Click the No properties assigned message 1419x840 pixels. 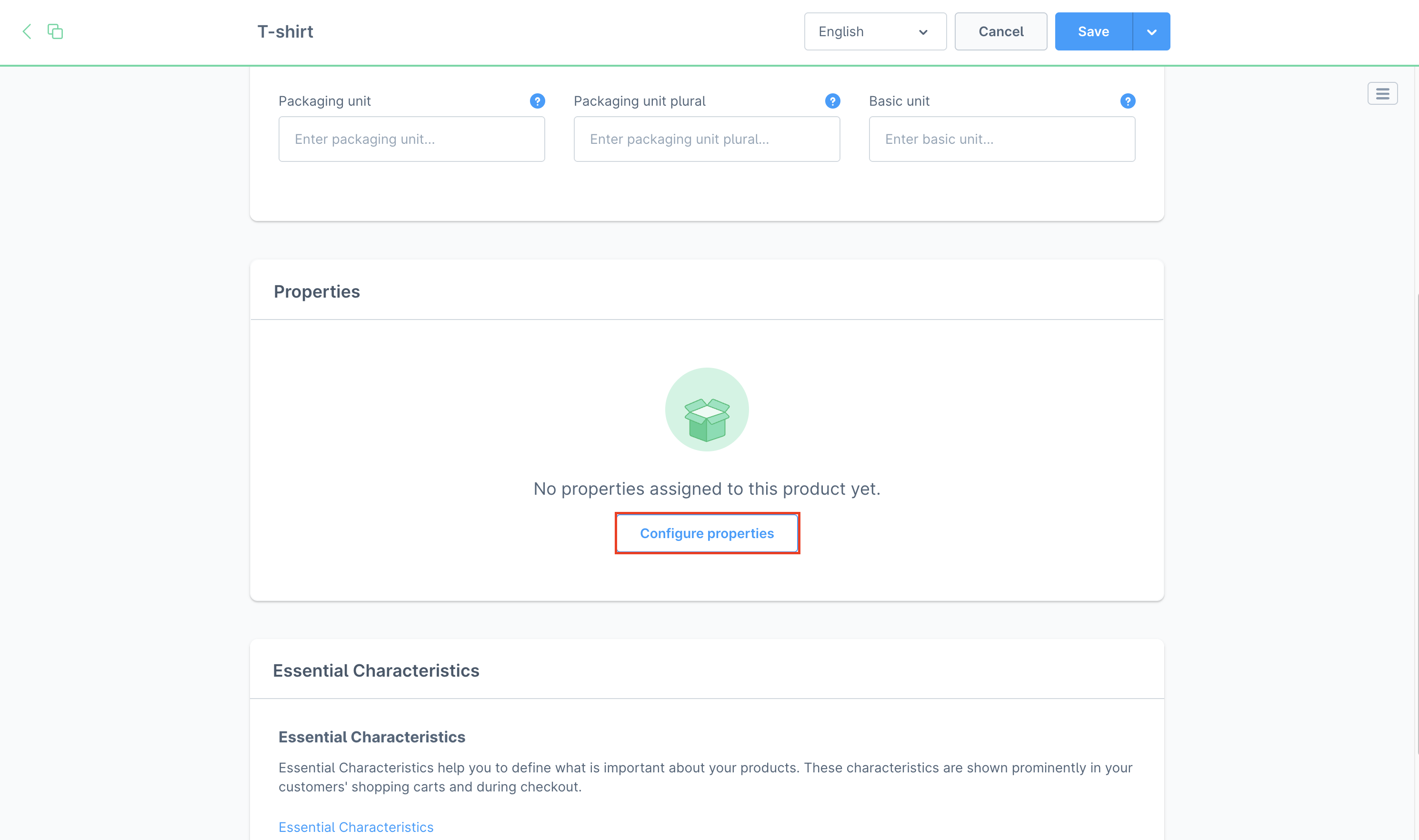pos(706,489)
